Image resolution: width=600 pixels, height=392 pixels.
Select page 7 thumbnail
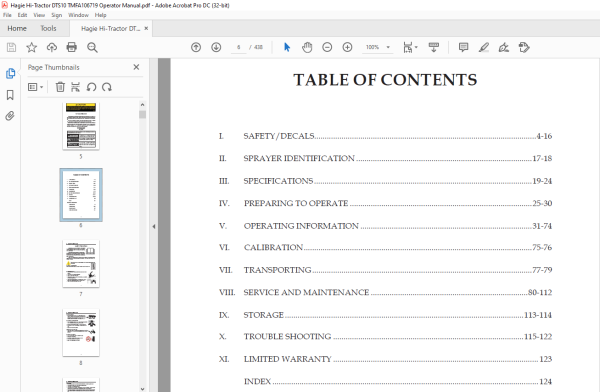tap(81, 263)
